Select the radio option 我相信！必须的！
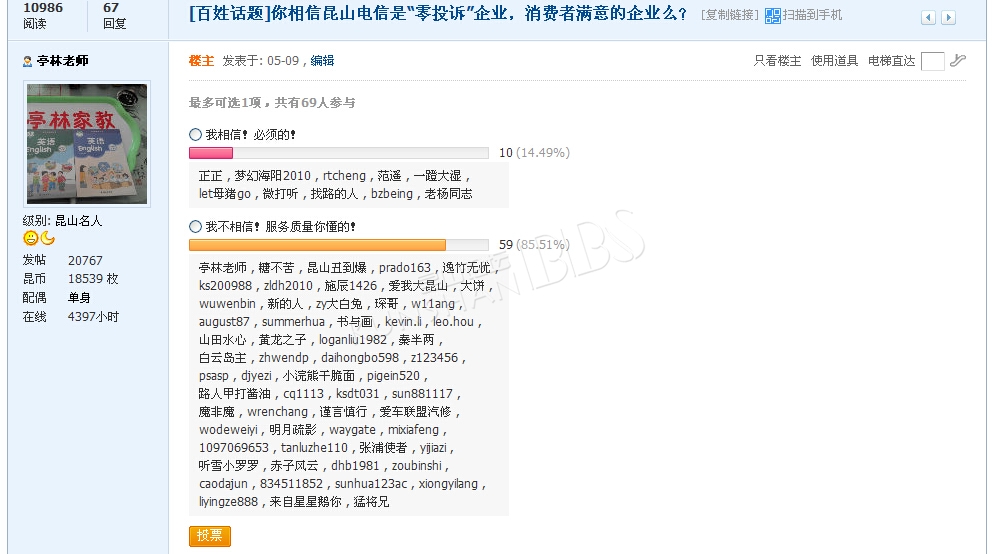Viewport: 993px width, 554px height. pyautogui.click(x=195, y=135)
